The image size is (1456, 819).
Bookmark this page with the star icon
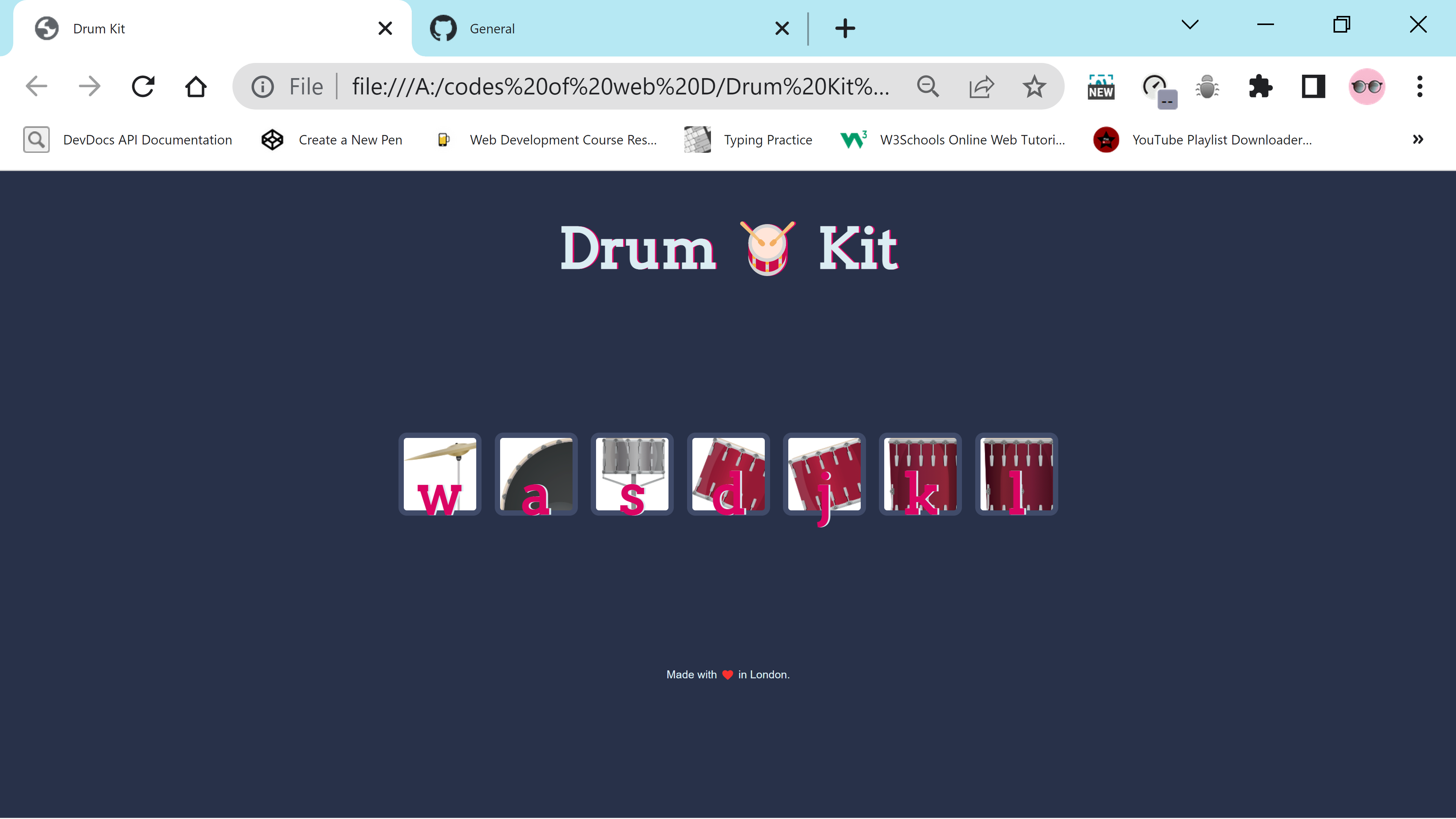(x=1034, y=86)
